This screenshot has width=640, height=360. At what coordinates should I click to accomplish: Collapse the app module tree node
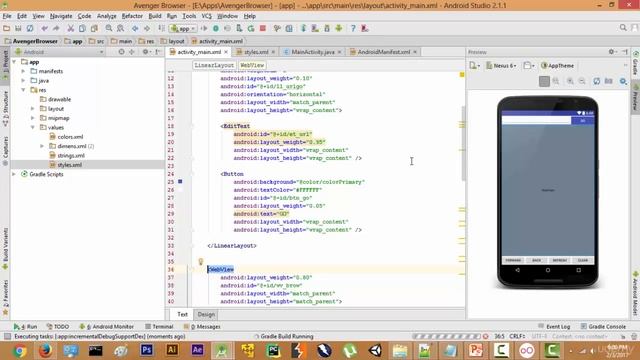(15, 62)
